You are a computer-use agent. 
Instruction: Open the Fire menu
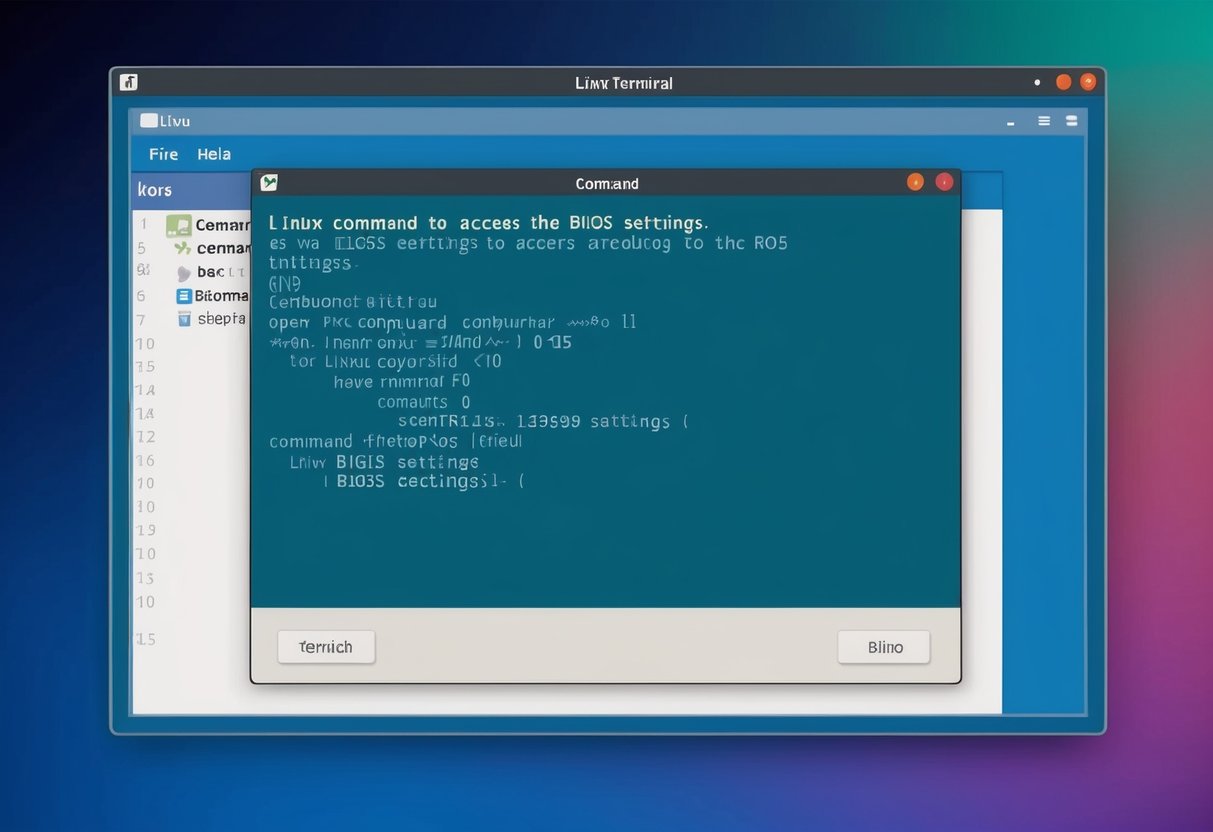pos(163,154)
